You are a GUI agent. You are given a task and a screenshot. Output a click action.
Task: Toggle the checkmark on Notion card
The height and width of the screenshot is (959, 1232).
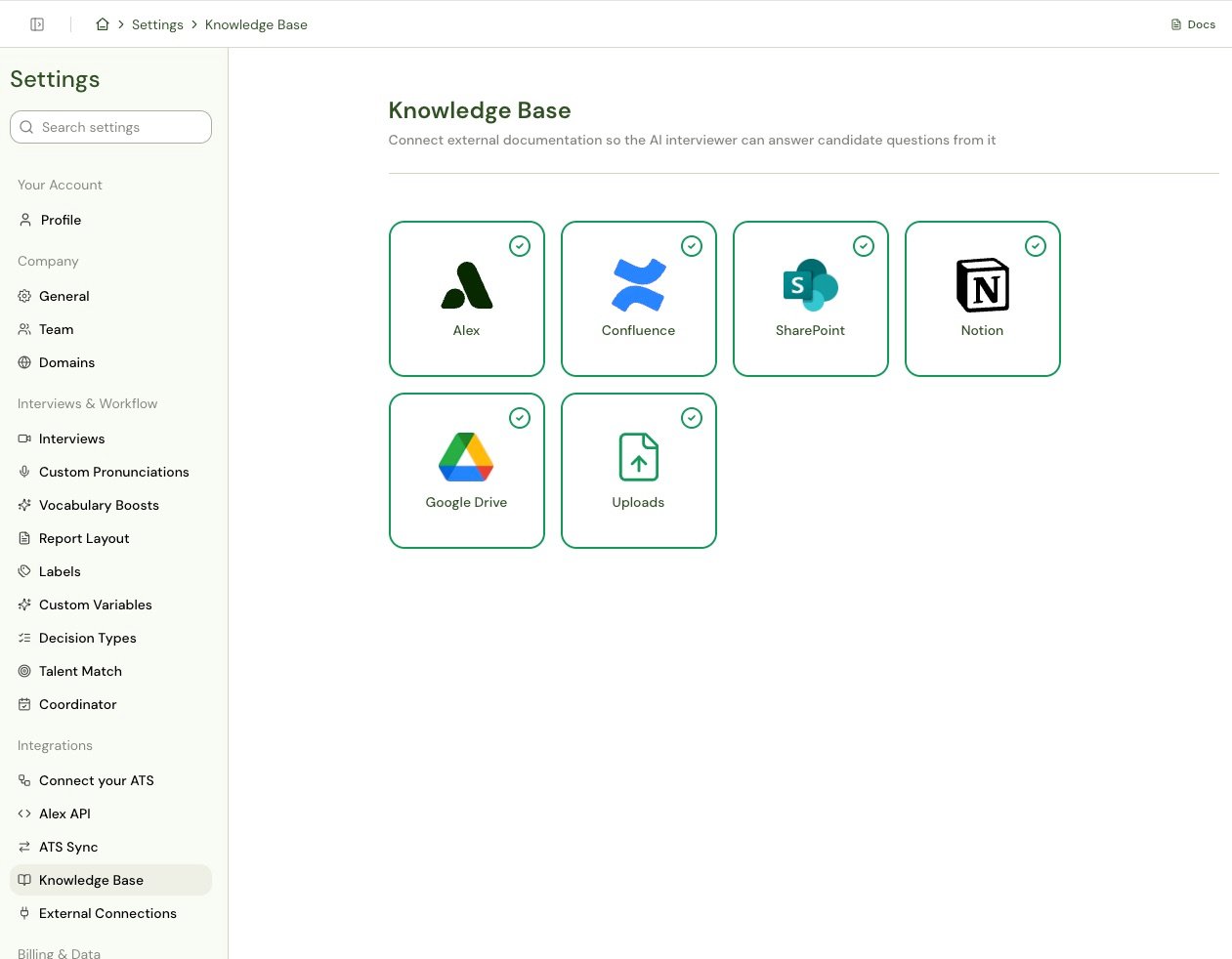(x=1036, y=246)
